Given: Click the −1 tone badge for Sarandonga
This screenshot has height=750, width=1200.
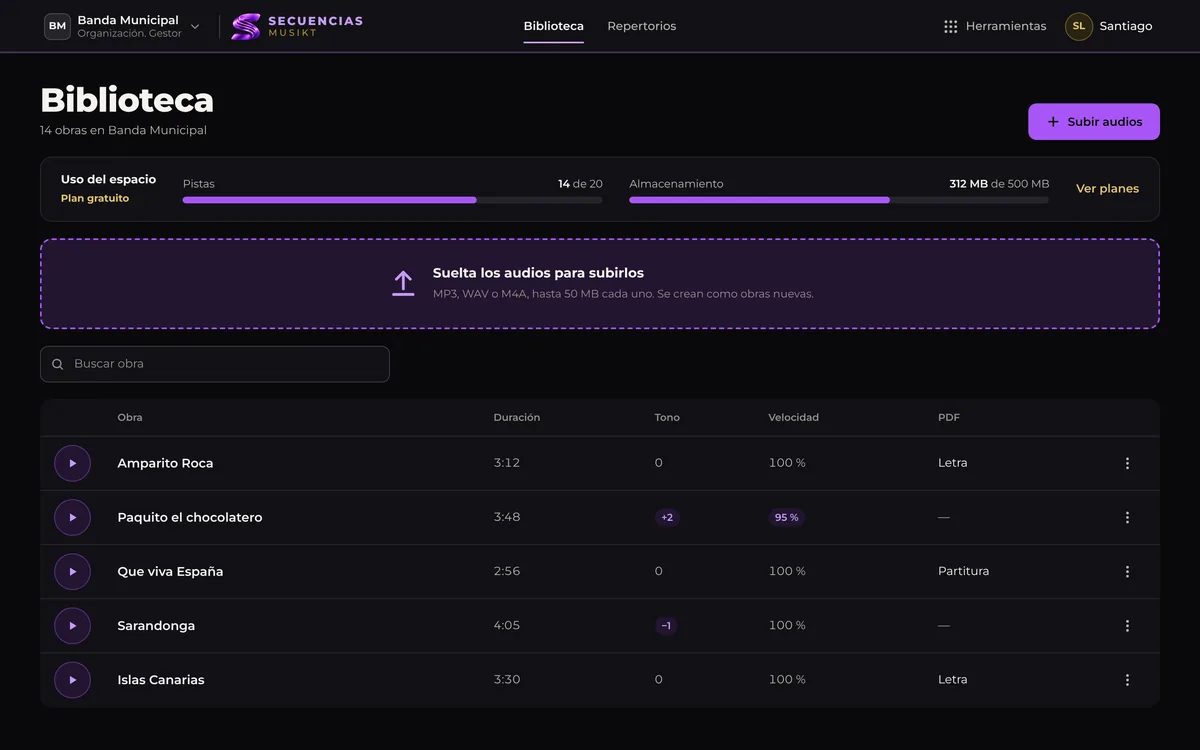Looking at the screenshot, I should coord(666,625).
